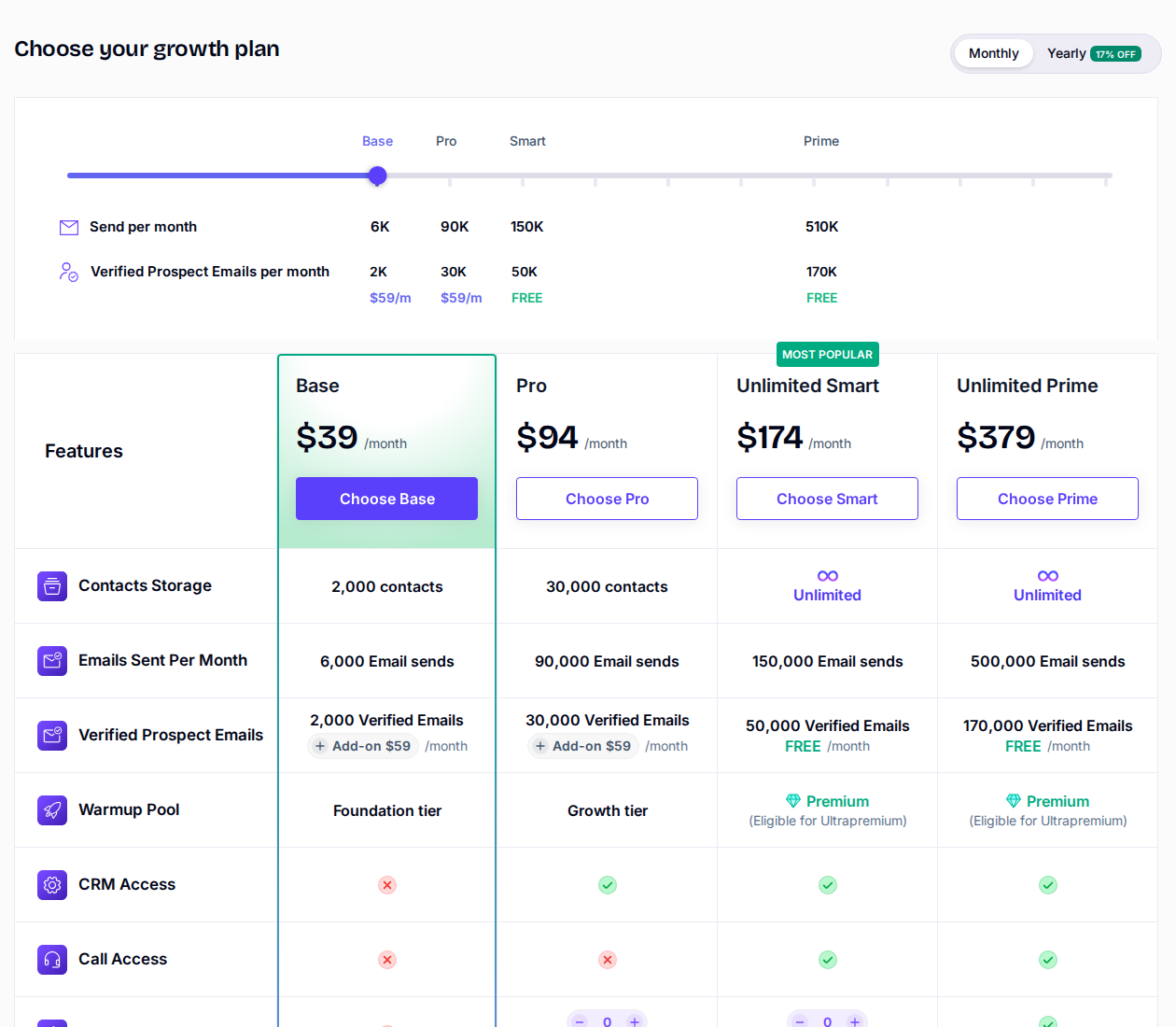Select the Smart label above the slider
The image size is (1176, 1027).
click(527, 141)
